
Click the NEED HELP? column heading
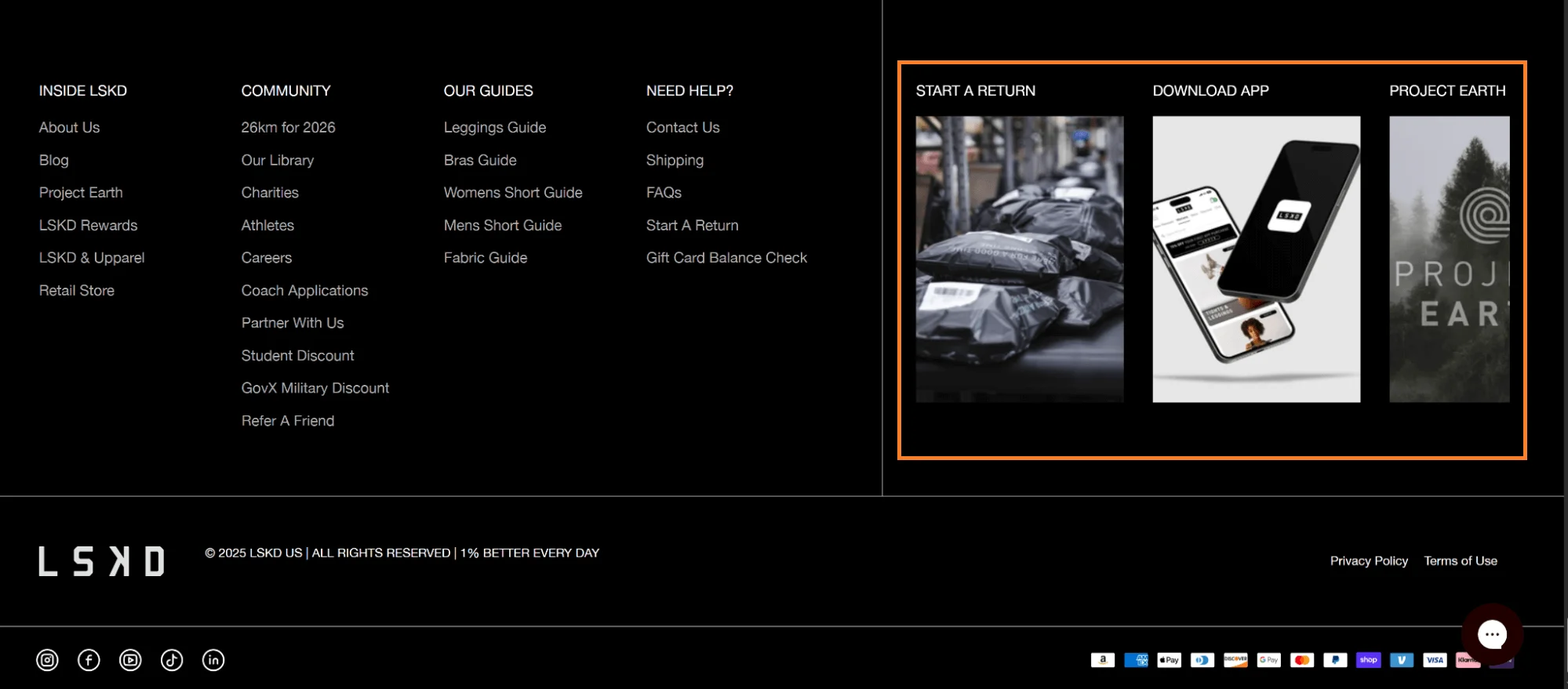pos(689,91)
